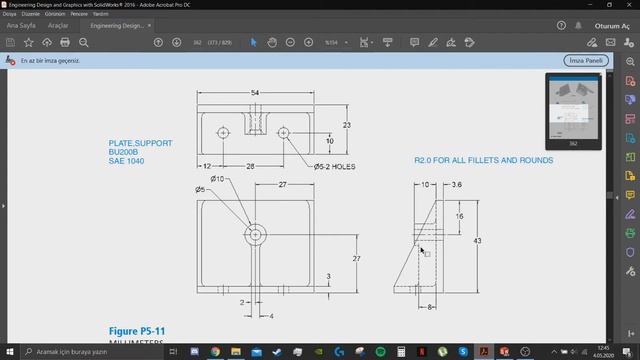The image size is (640, 360).
Task: Activate the hand pan tool
Action: (272, 42)
